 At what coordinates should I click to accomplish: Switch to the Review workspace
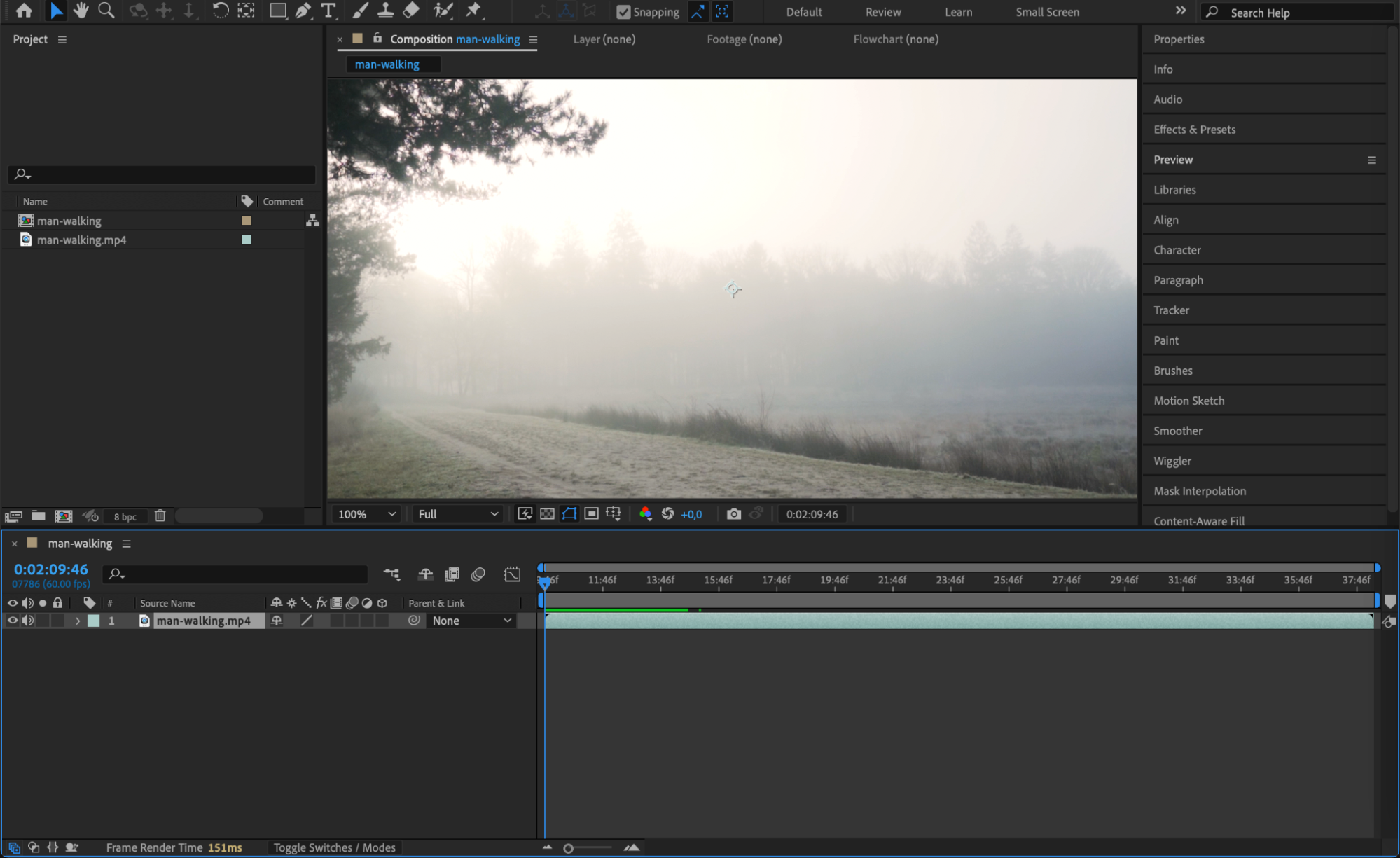pos(882,12)
